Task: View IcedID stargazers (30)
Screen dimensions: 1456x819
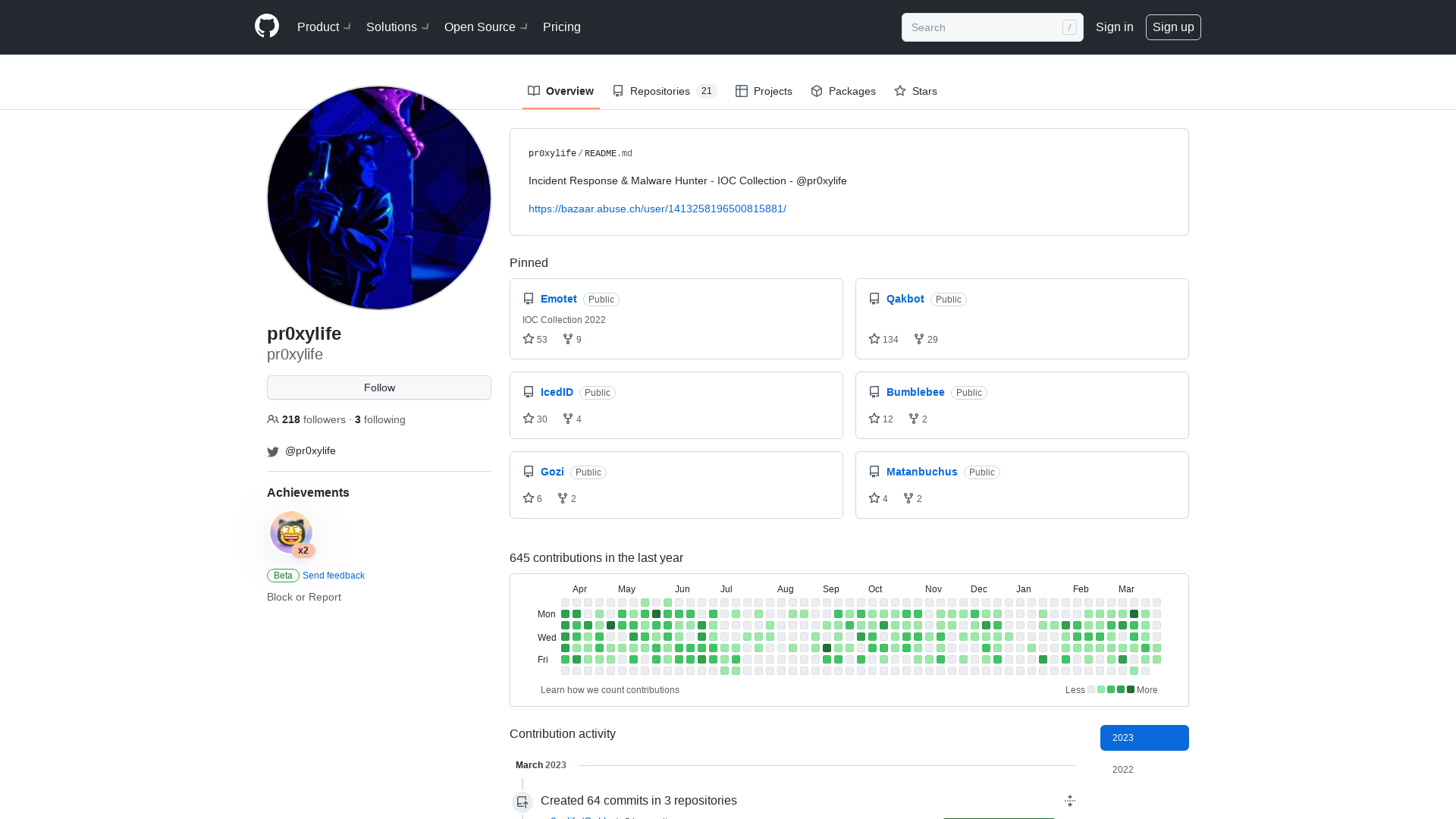Action: point(535,419)
